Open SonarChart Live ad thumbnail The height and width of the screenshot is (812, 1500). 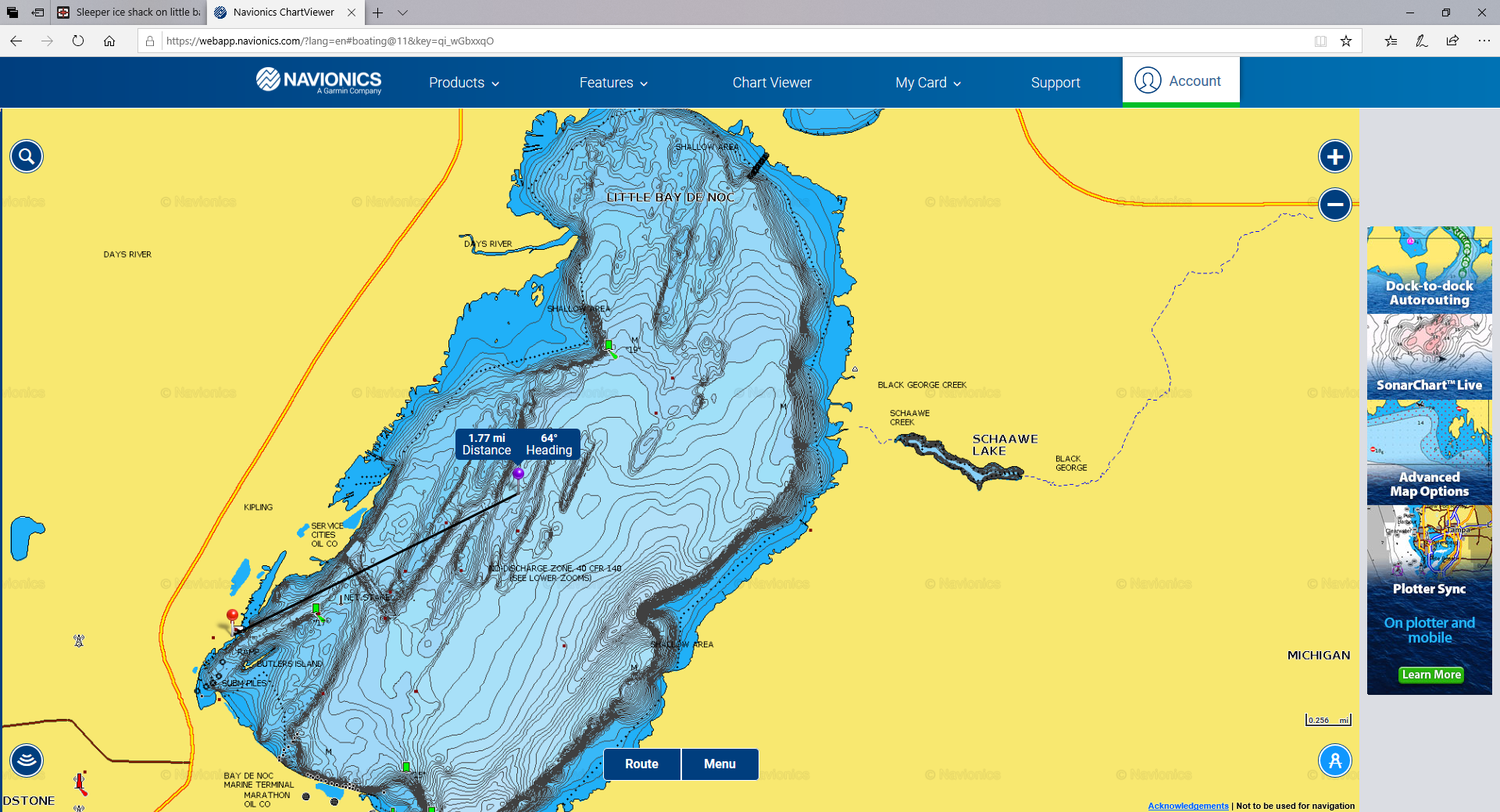[1430, 357]
